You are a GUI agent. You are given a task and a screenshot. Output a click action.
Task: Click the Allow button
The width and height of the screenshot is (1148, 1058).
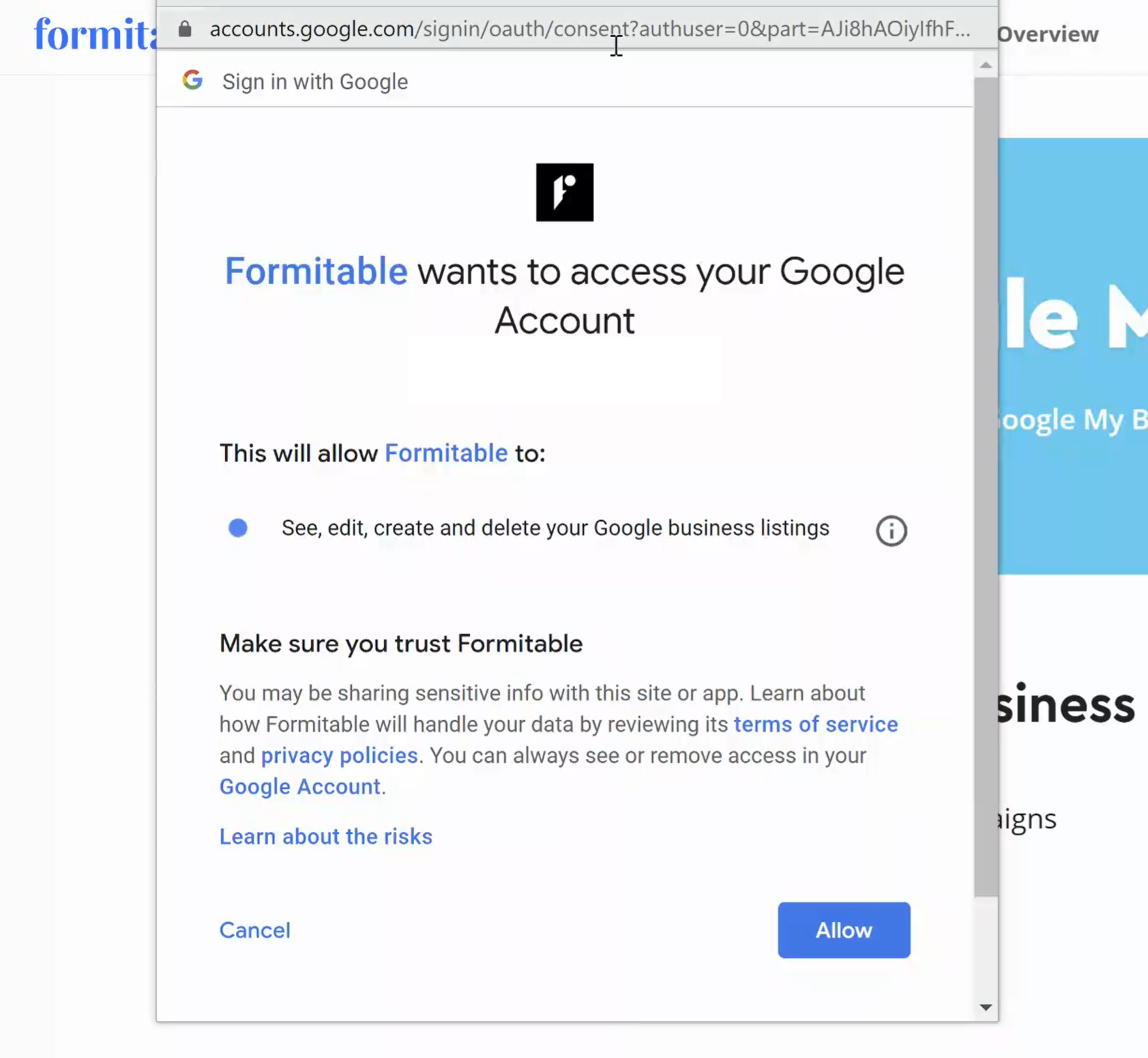pos(844,930)
